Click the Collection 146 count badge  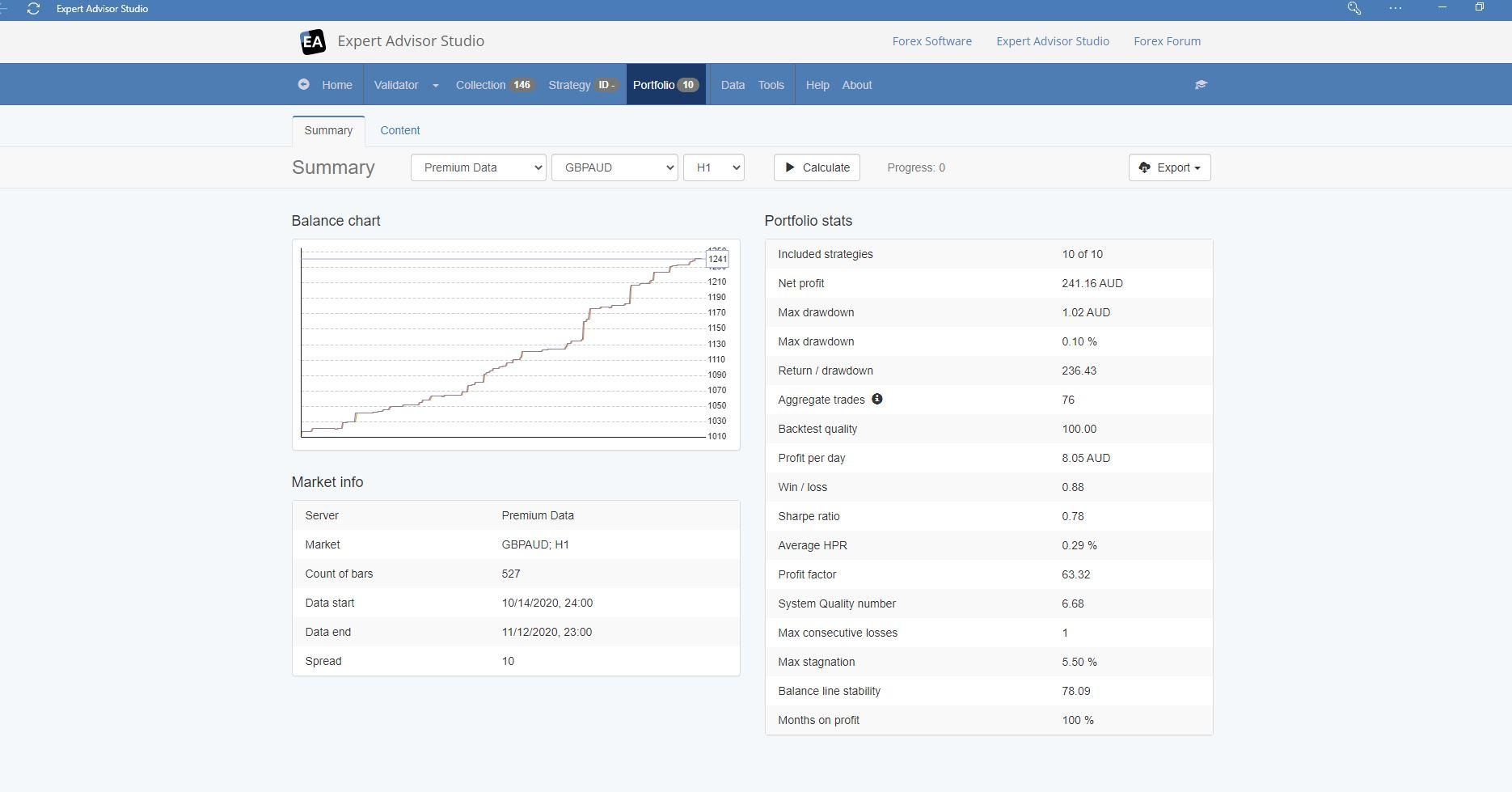click(x=522, y=85)
